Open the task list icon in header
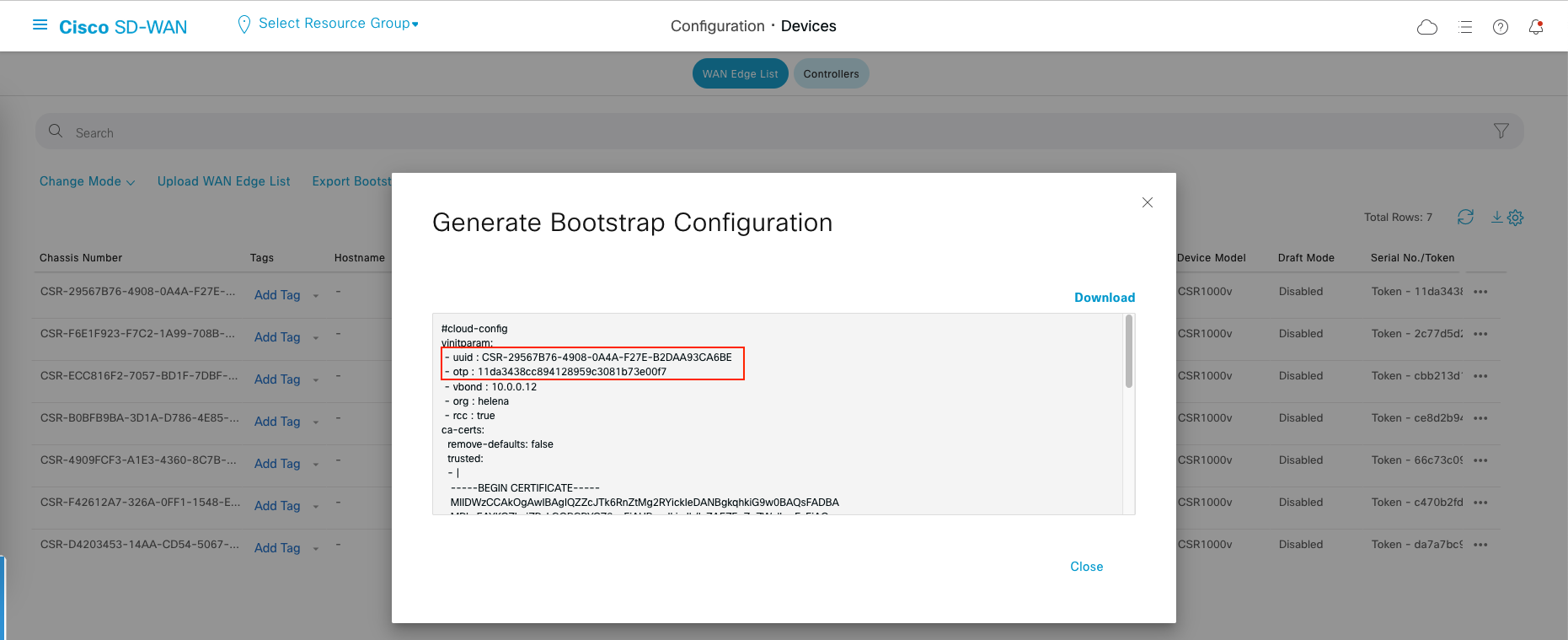Viewport: 1568px width, 640px height. (1465, 27)
